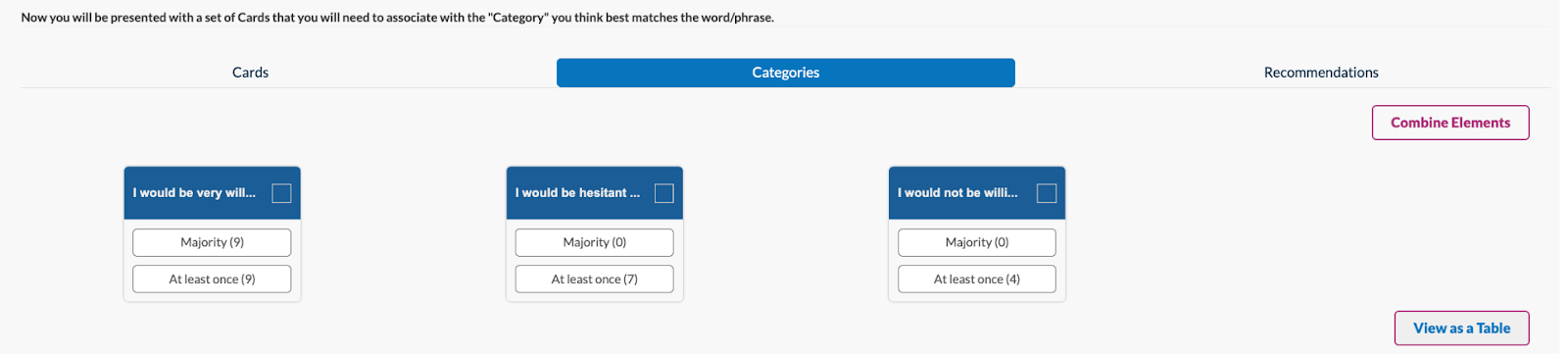Image resolution: width=1568 pixels, height=354 pixels.
Task: Show Majority (9) under 'I would be very will...'
Action: (x=212, y=242)
